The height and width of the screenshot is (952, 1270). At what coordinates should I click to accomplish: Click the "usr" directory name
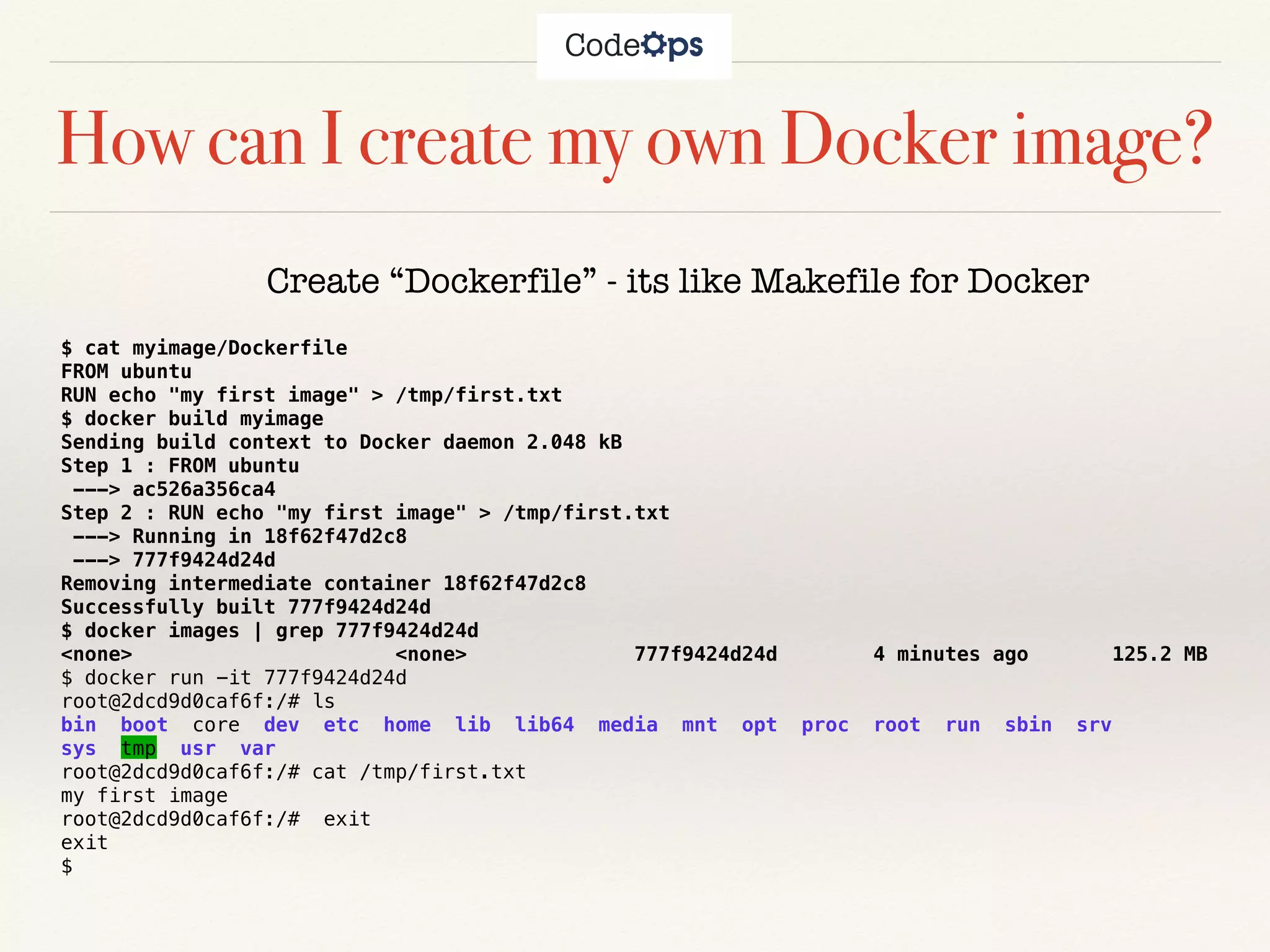[198, 749]
